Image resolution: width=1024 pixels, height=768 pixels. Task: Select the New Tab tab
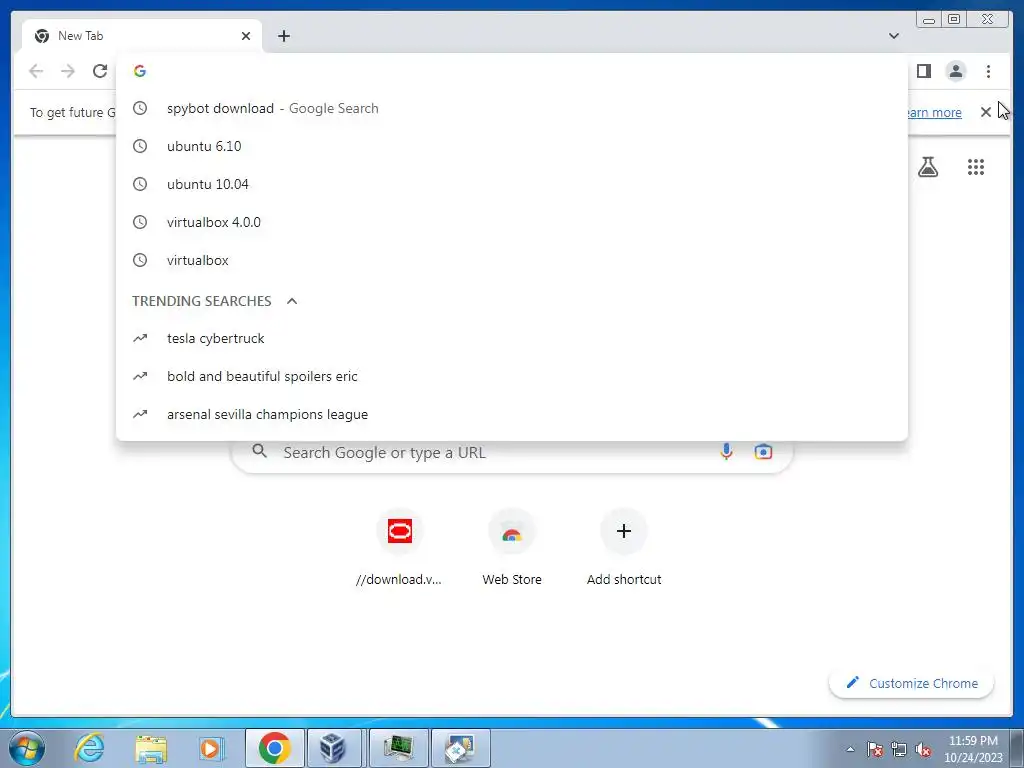click(x=142, y=36)
